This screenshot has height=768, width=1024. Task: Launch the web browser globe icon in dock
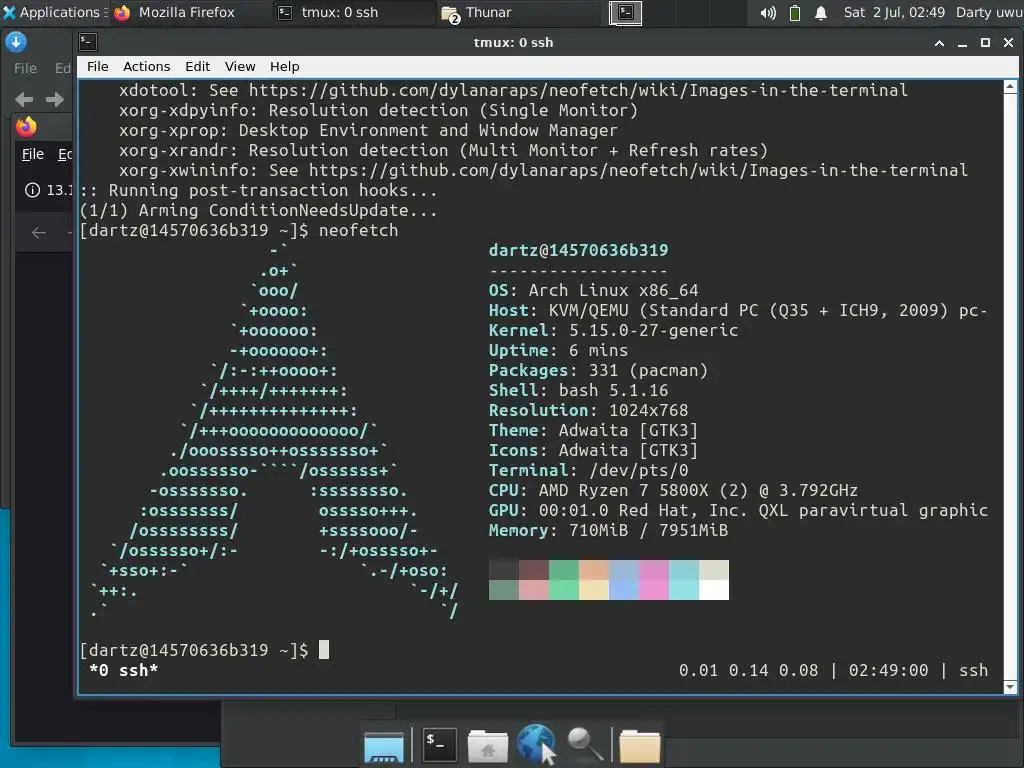[536, 744]
